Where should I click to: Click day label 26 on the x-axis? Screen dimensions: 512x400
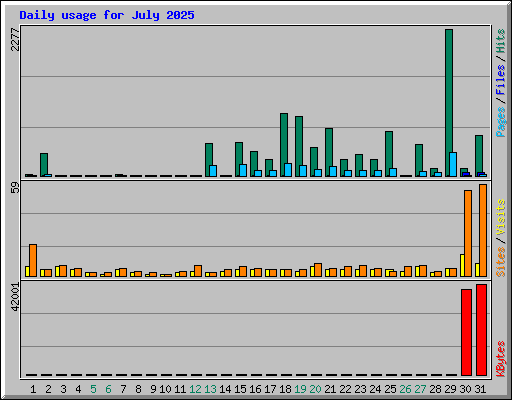[405, 389]
